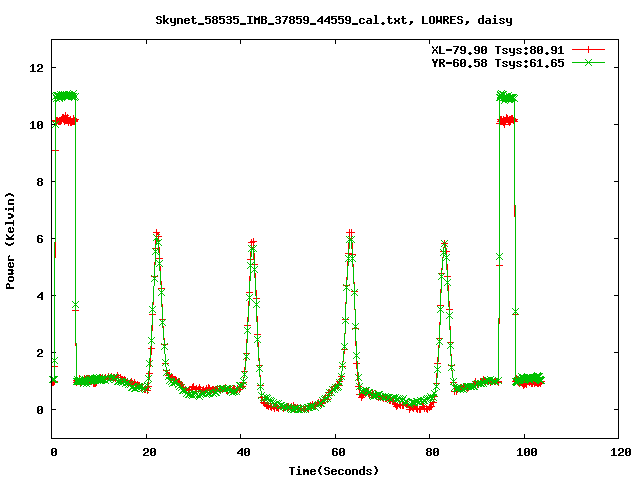Click the Time(Seconds) axis label

(334, 471)
